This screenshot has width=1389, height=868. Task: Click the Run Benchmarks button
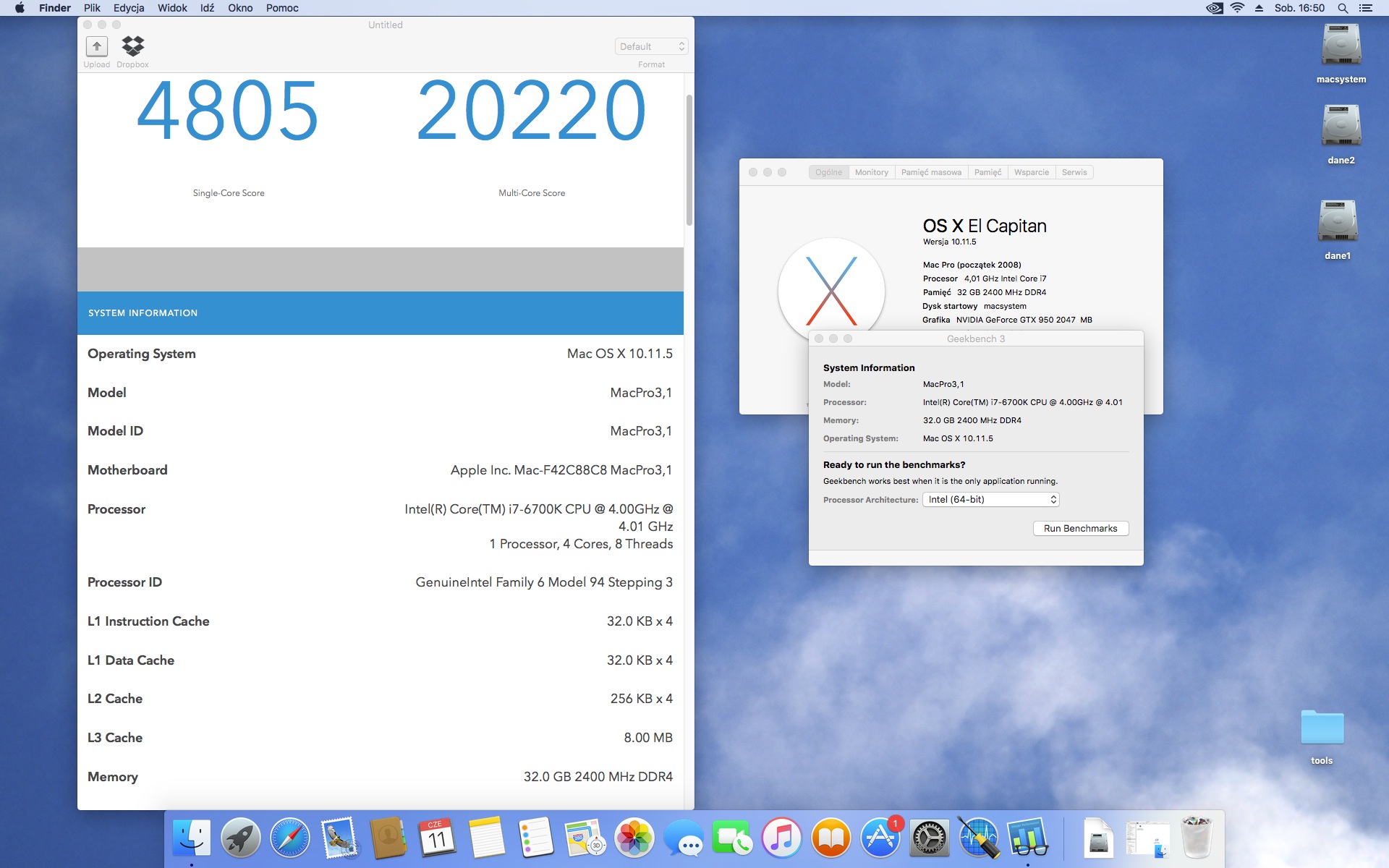[x=1080, y=529]
